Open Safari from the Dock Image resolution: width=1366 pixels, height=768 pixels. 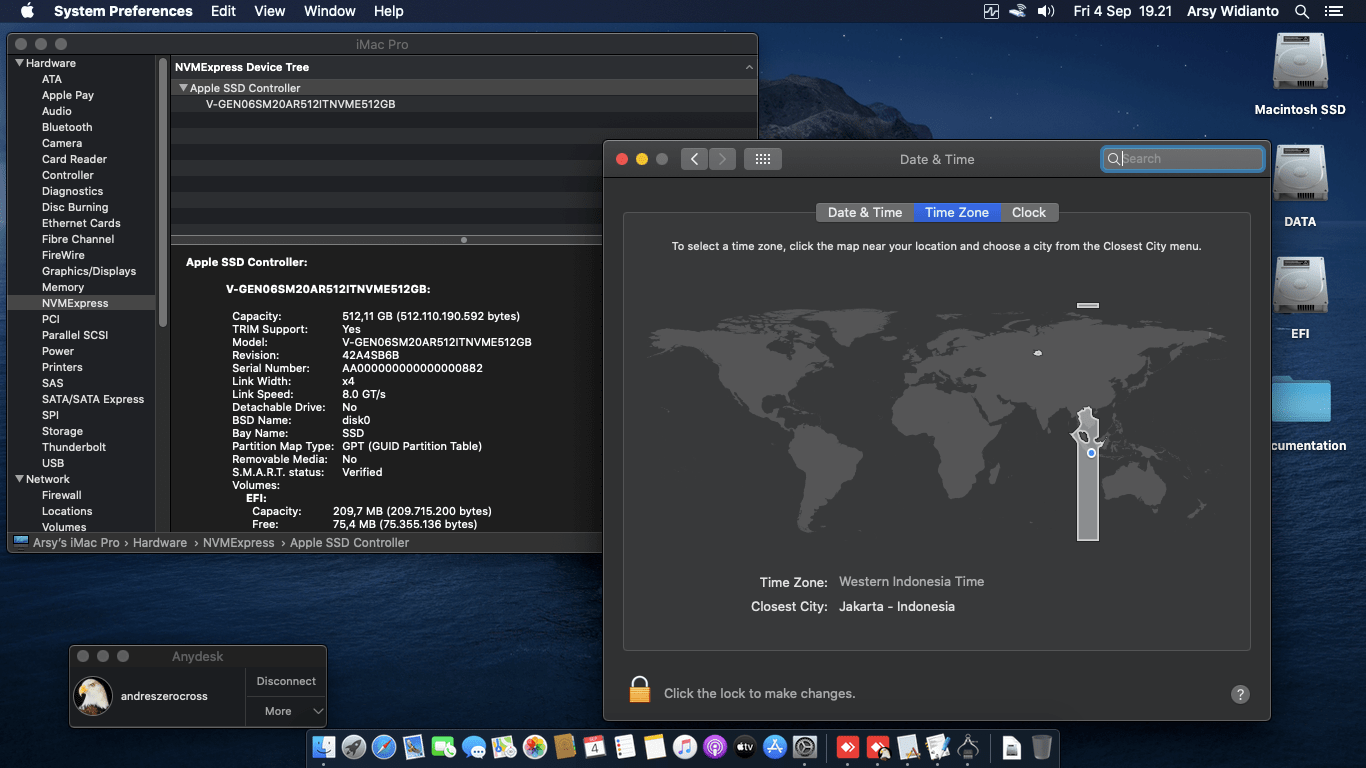point(384,747)
